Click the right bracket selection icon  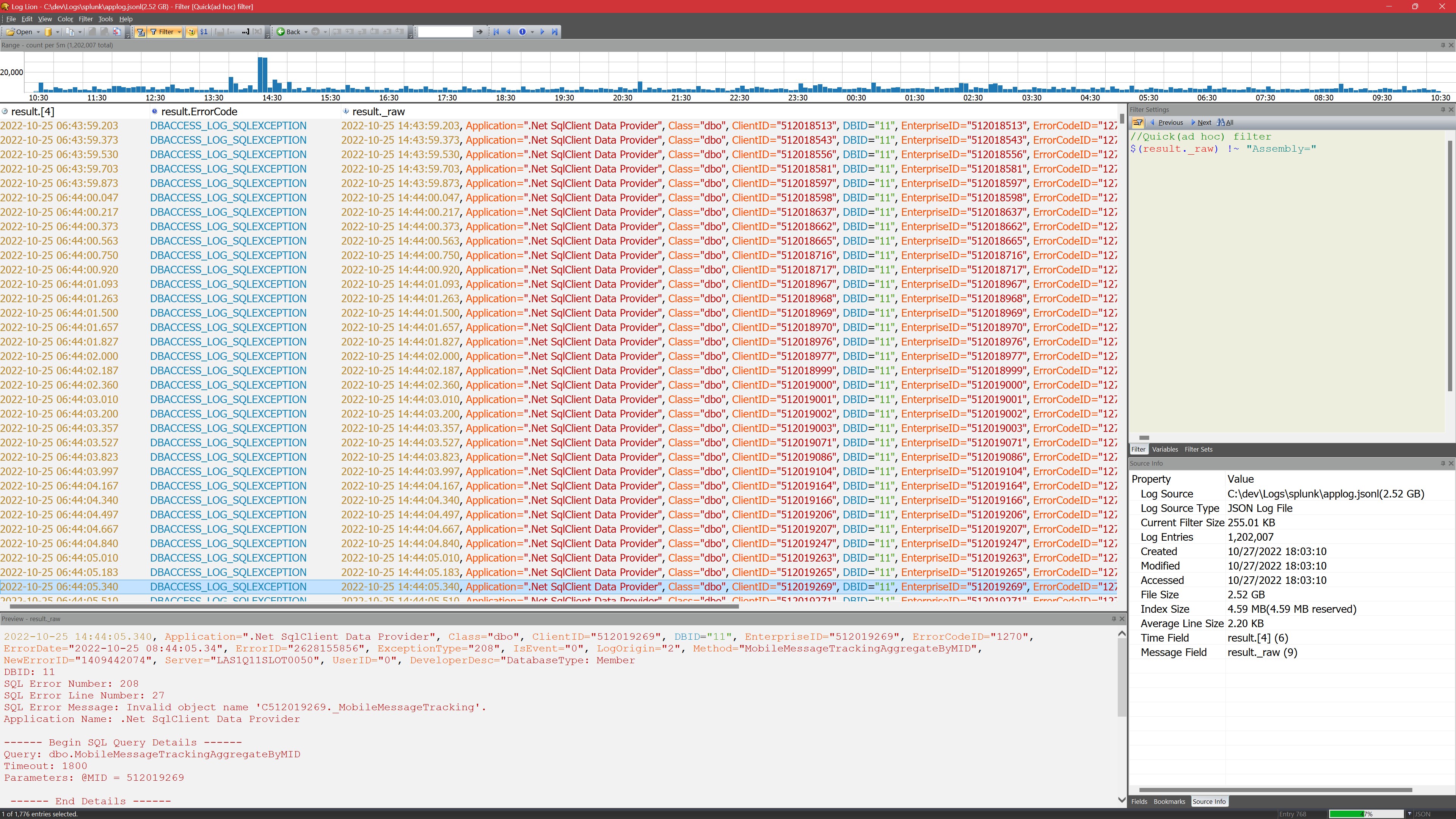tap(245, 31)
